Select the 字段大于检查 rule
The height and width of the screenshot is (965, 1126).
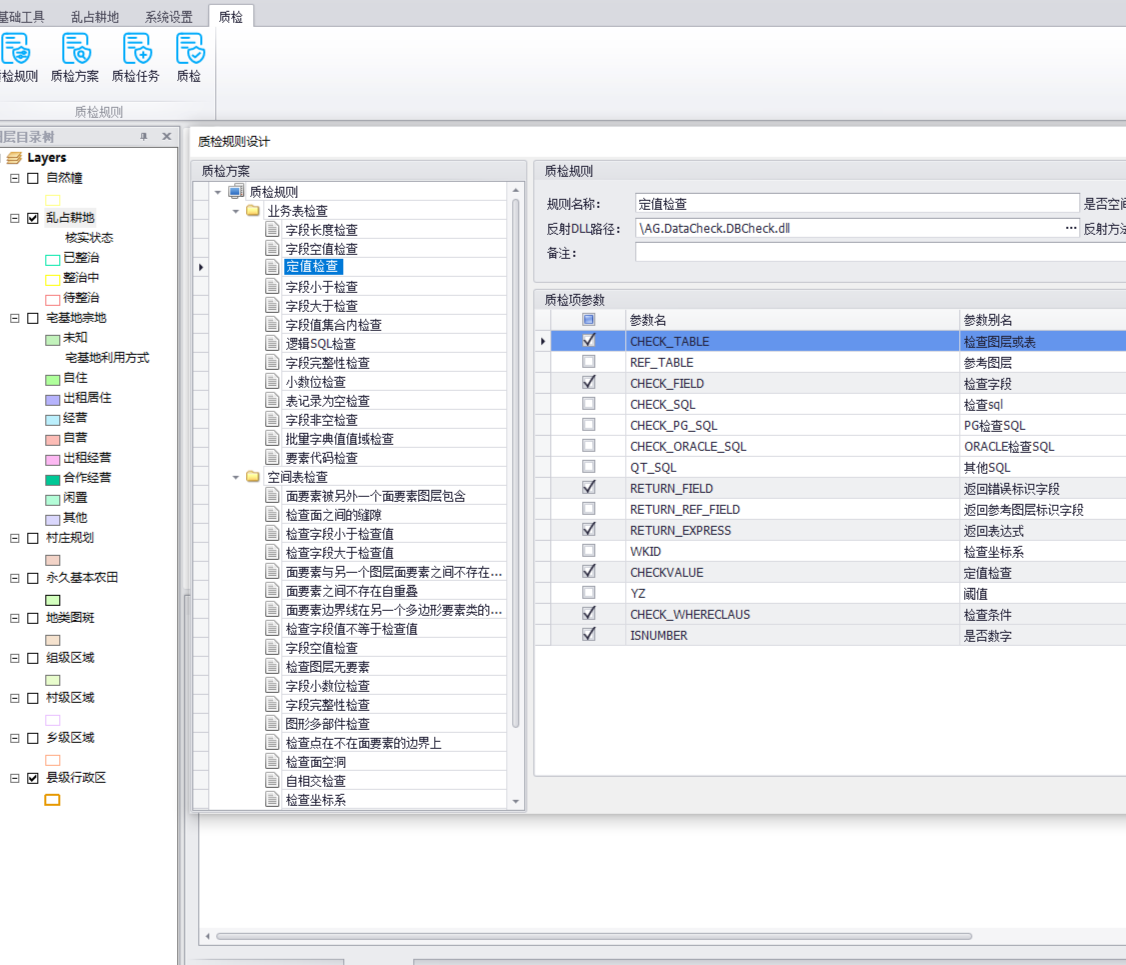[x=322, y=305]
